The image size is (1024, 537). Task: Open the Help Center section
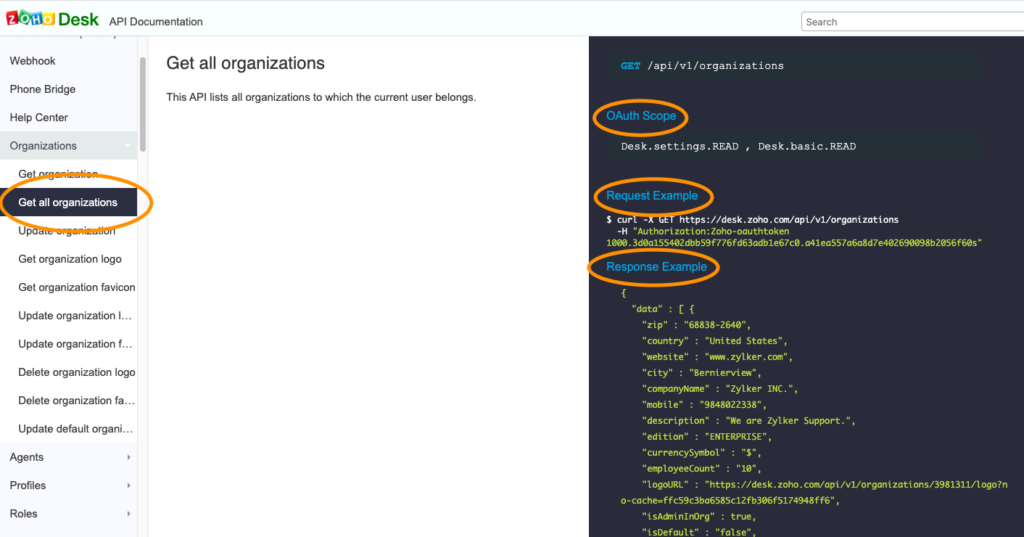pyautogui.click(x=39, y=118)
